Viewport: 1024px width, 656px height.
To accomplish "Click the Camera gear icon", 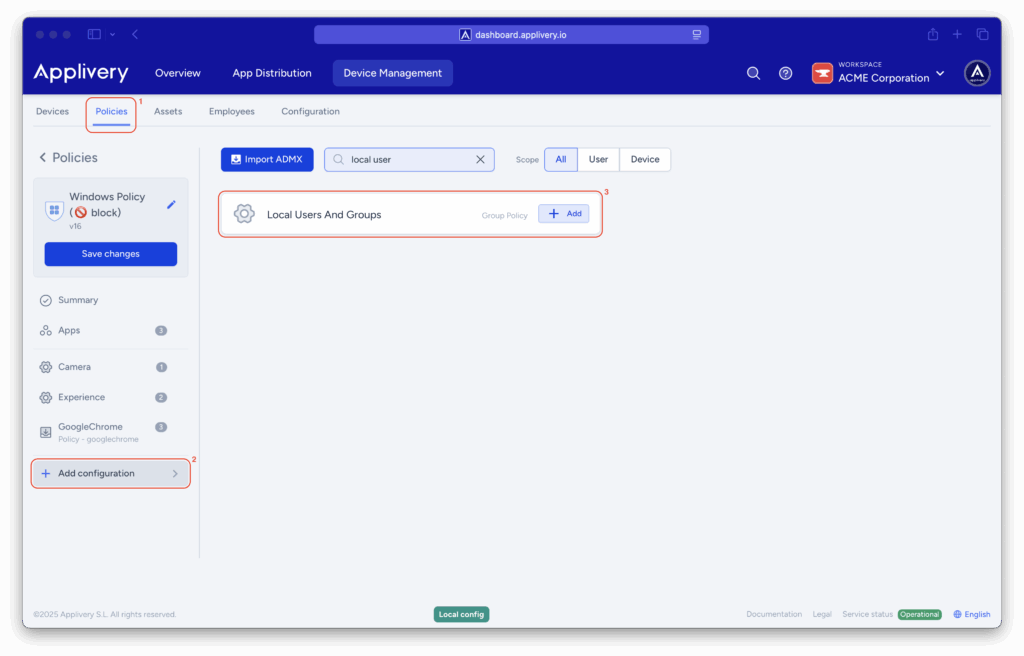I will tap(46, 367).
